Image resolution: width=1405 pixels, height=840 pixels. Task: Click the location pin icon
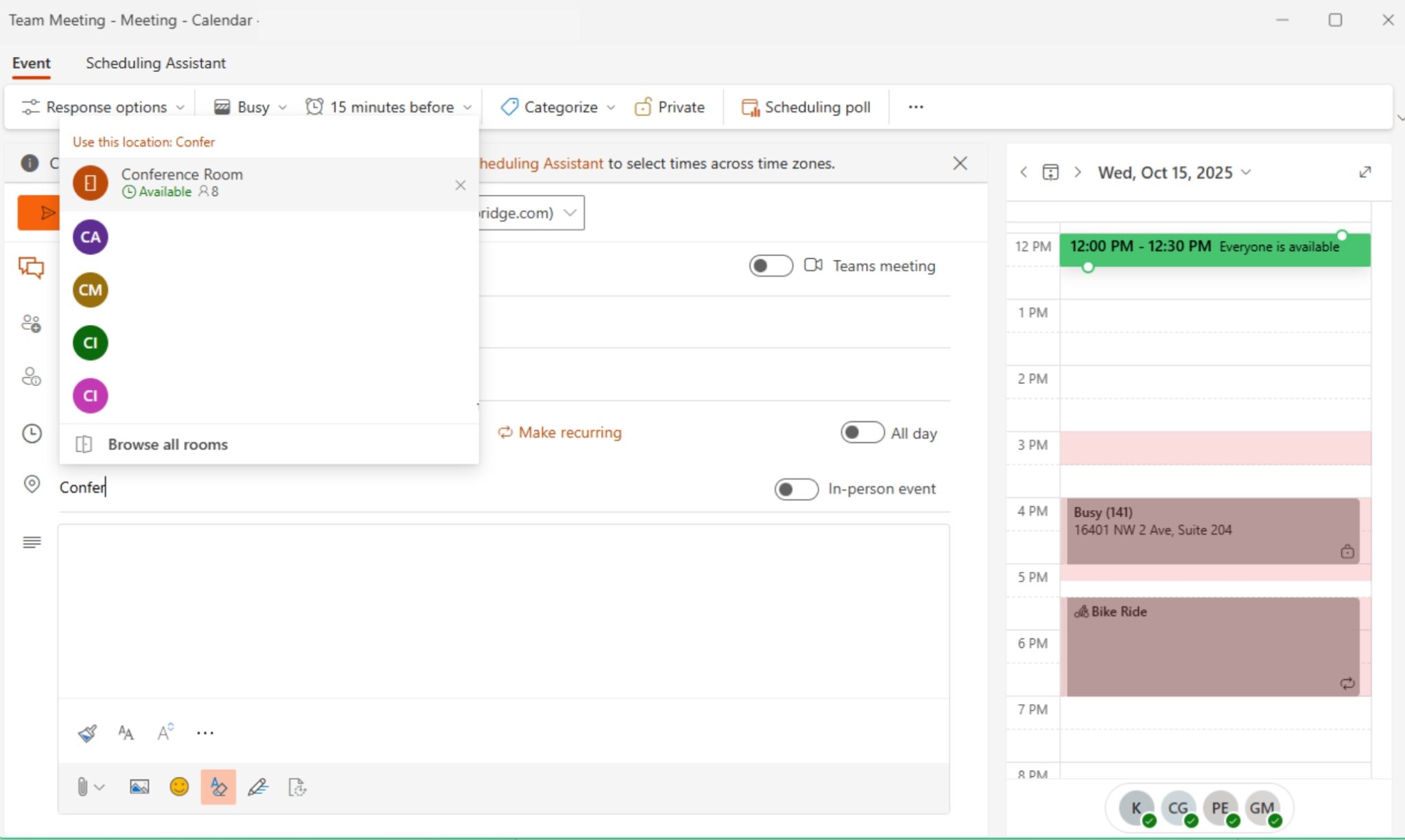(x=32, y=484)
